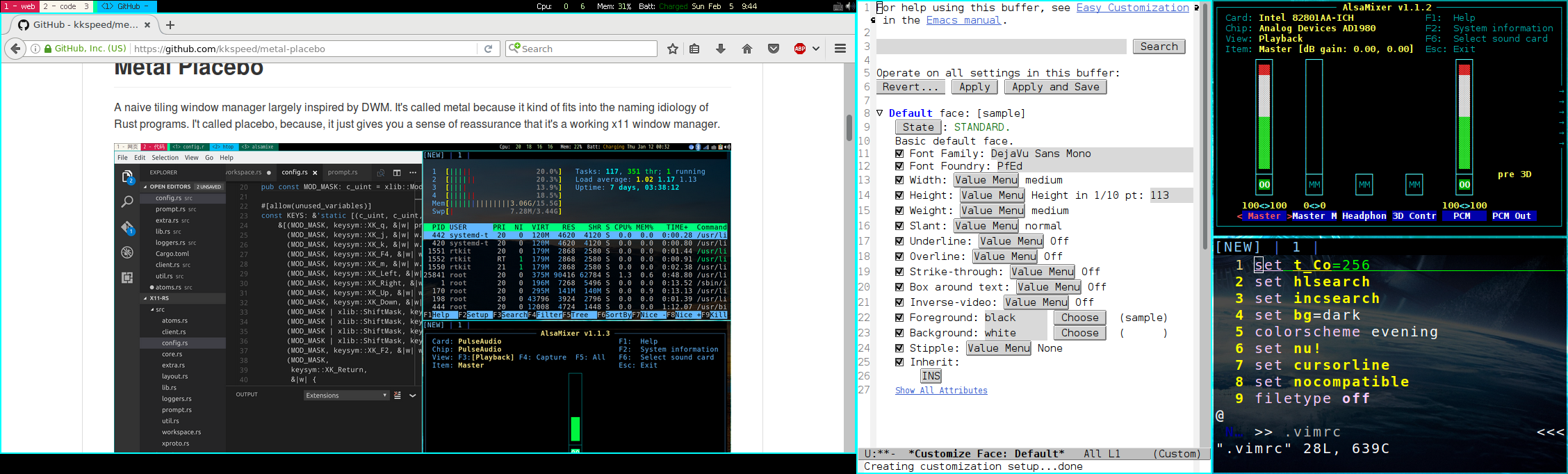Open the Slant Value Menu
Viewport: 1568px width, 474px height.
click(x=986, y=226)
